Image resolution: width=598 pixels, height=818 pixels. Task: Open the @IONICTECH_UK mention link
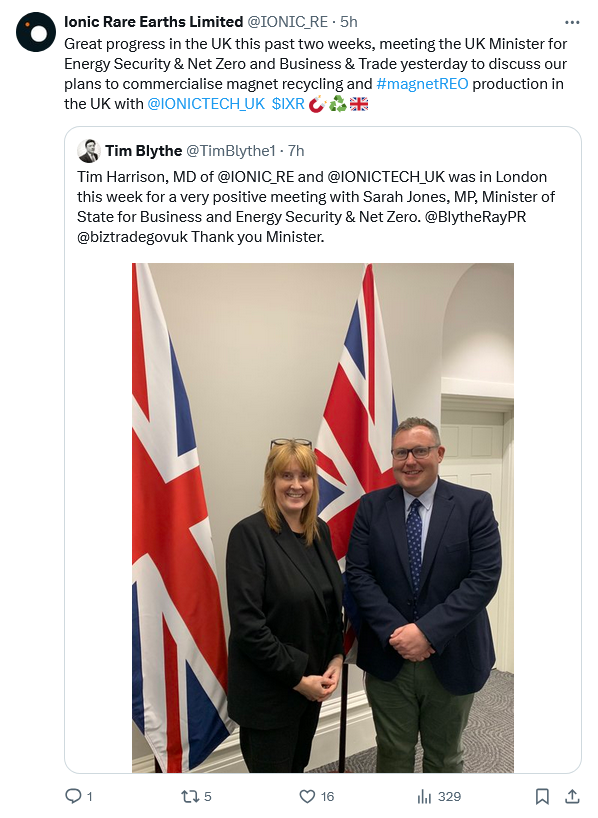(x=206, y=104)
